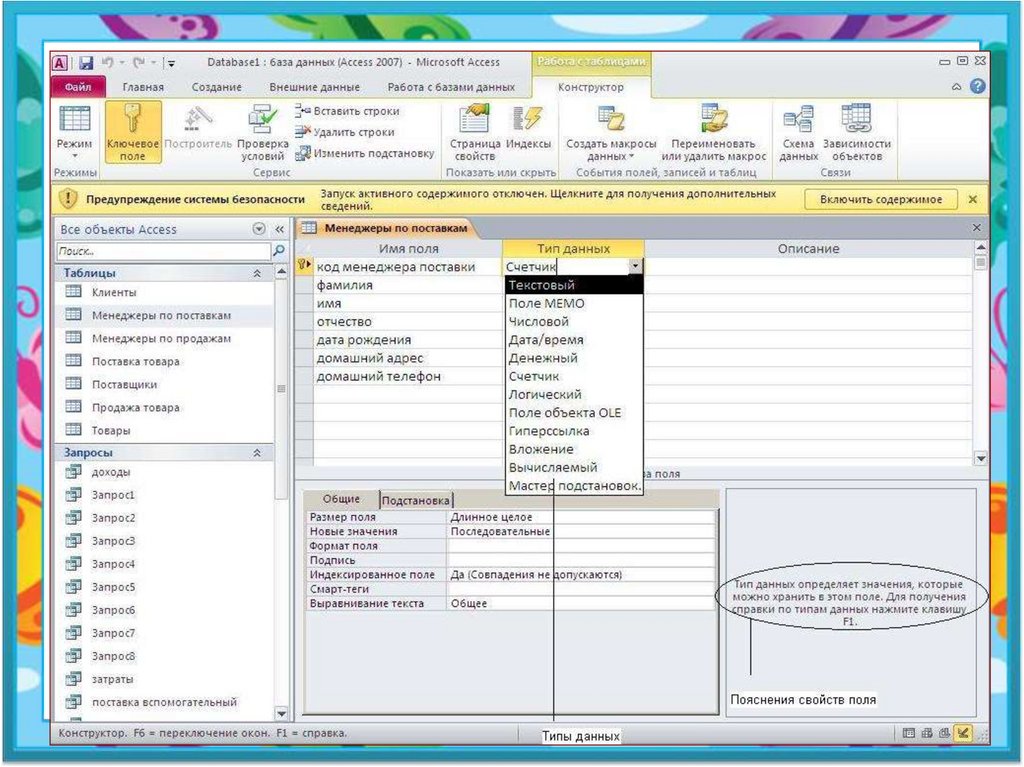Close the Менеджеры по поставкам table window
The image size is (1024, 767).
[976, 227]
